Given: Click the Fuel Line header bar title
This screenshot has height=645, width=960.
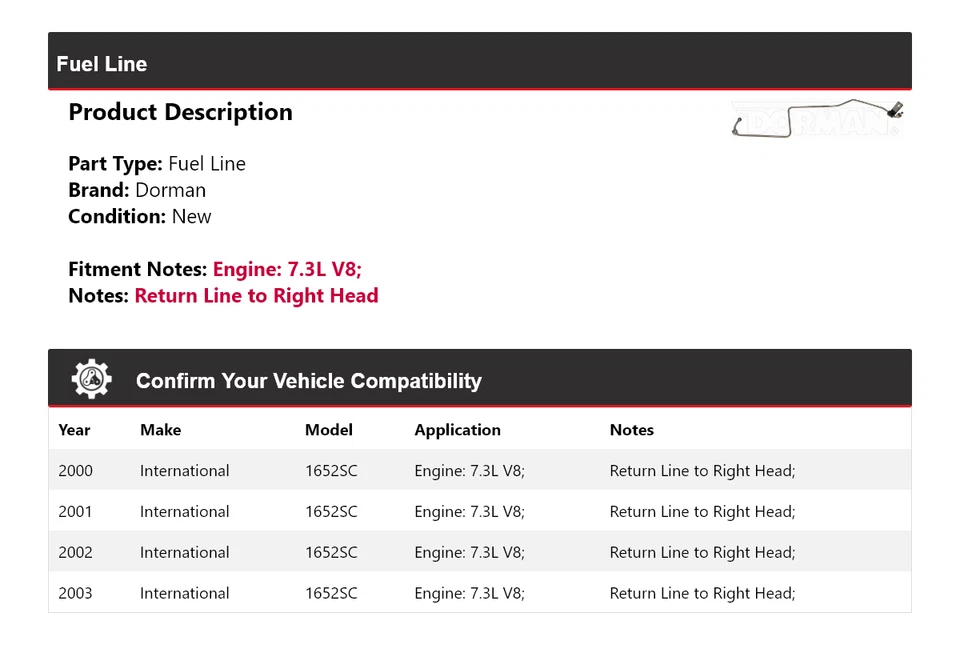Looking at the screenshot, I should (102, 64).
